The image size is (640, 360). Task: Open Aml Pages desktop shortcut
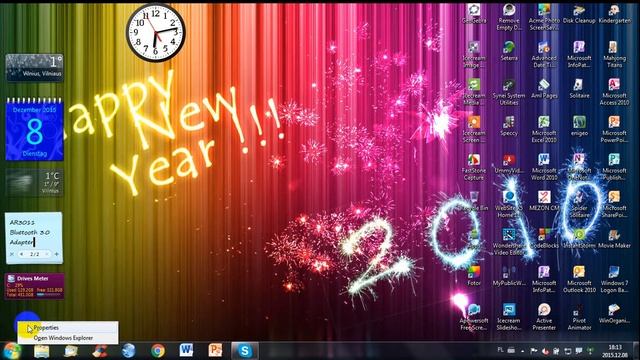click(x=544, y=89)
